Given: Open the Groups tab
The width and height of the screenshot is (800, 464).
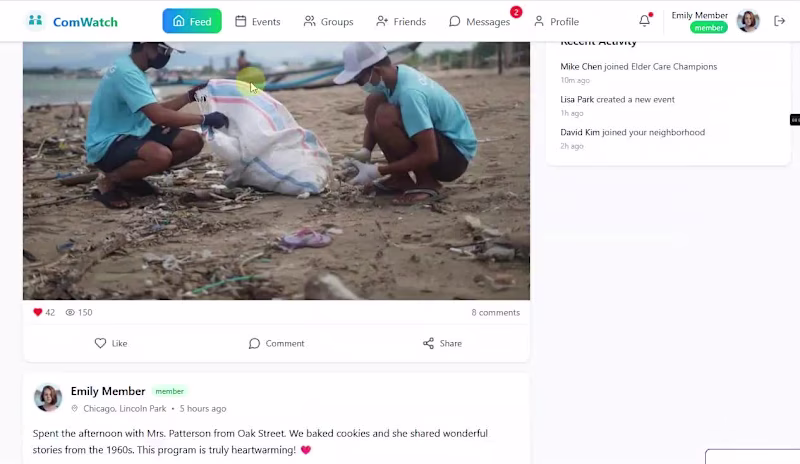Looking at the screenshot, I should tap(329, 21).
